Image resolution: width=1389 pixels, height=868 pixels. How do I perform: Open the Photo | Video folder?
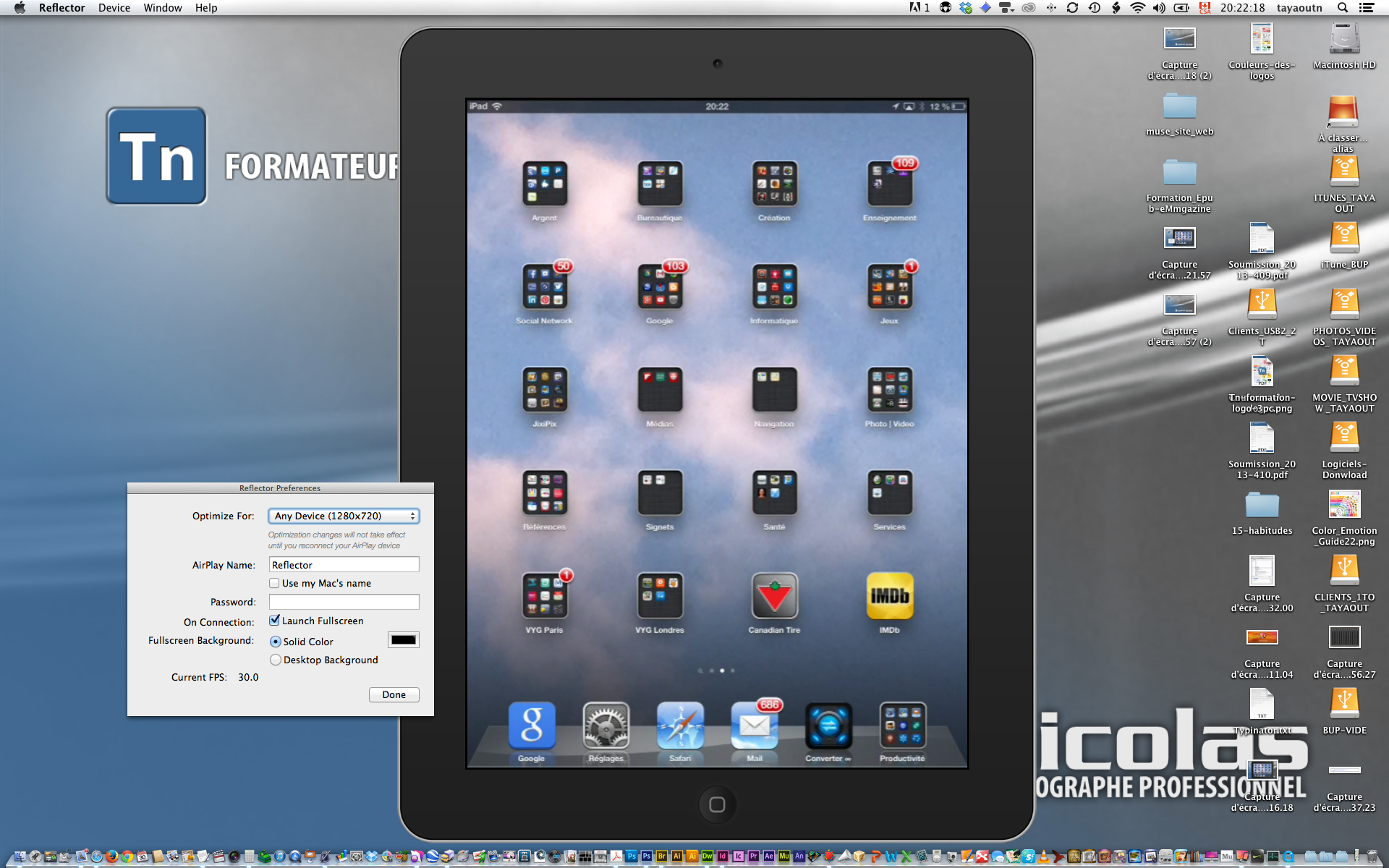point(890,390)
